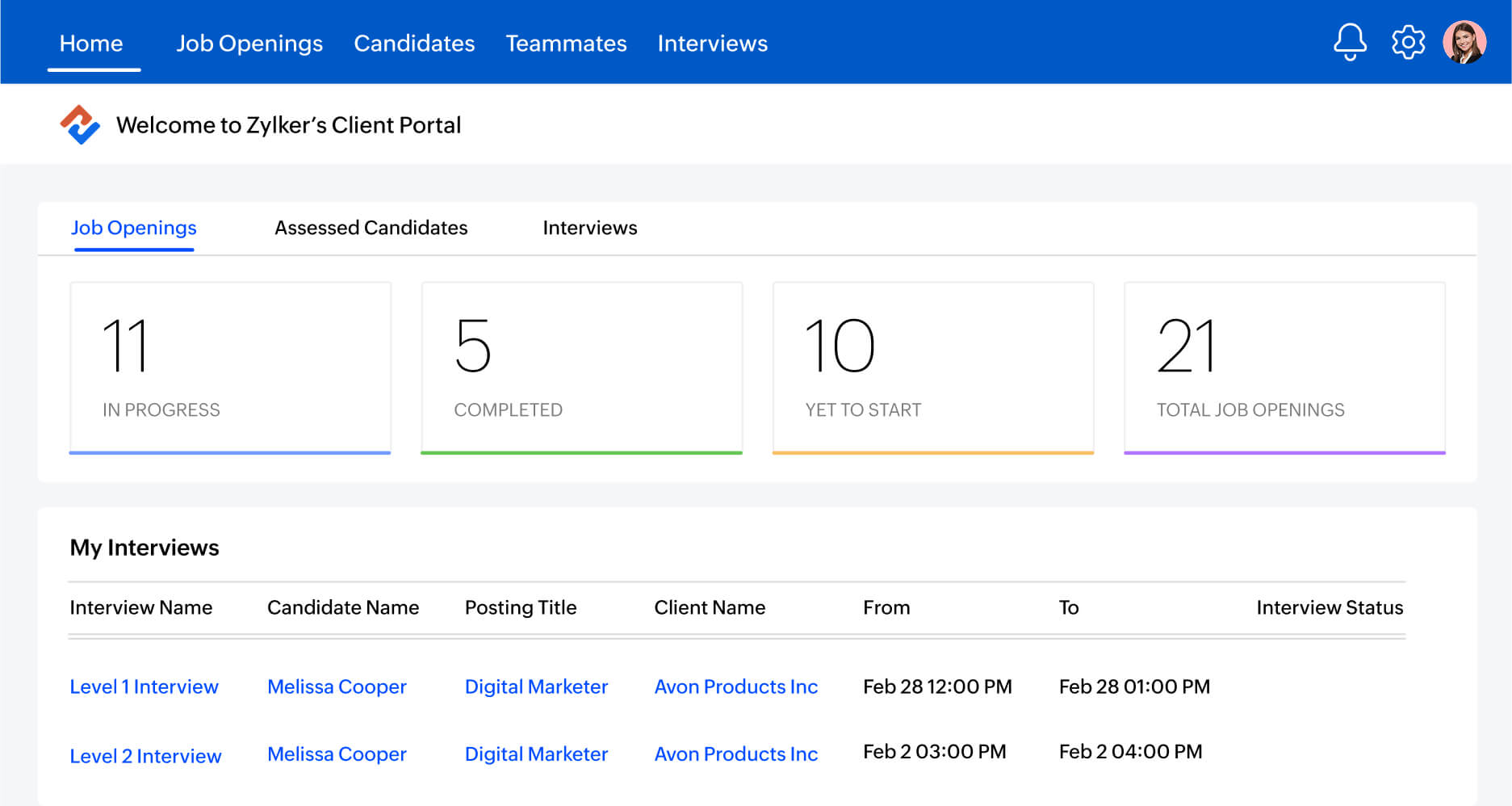Switch to the Assessed Candidates tab
This screenshot has height=806, width=1512.
[x=371, y=228]
